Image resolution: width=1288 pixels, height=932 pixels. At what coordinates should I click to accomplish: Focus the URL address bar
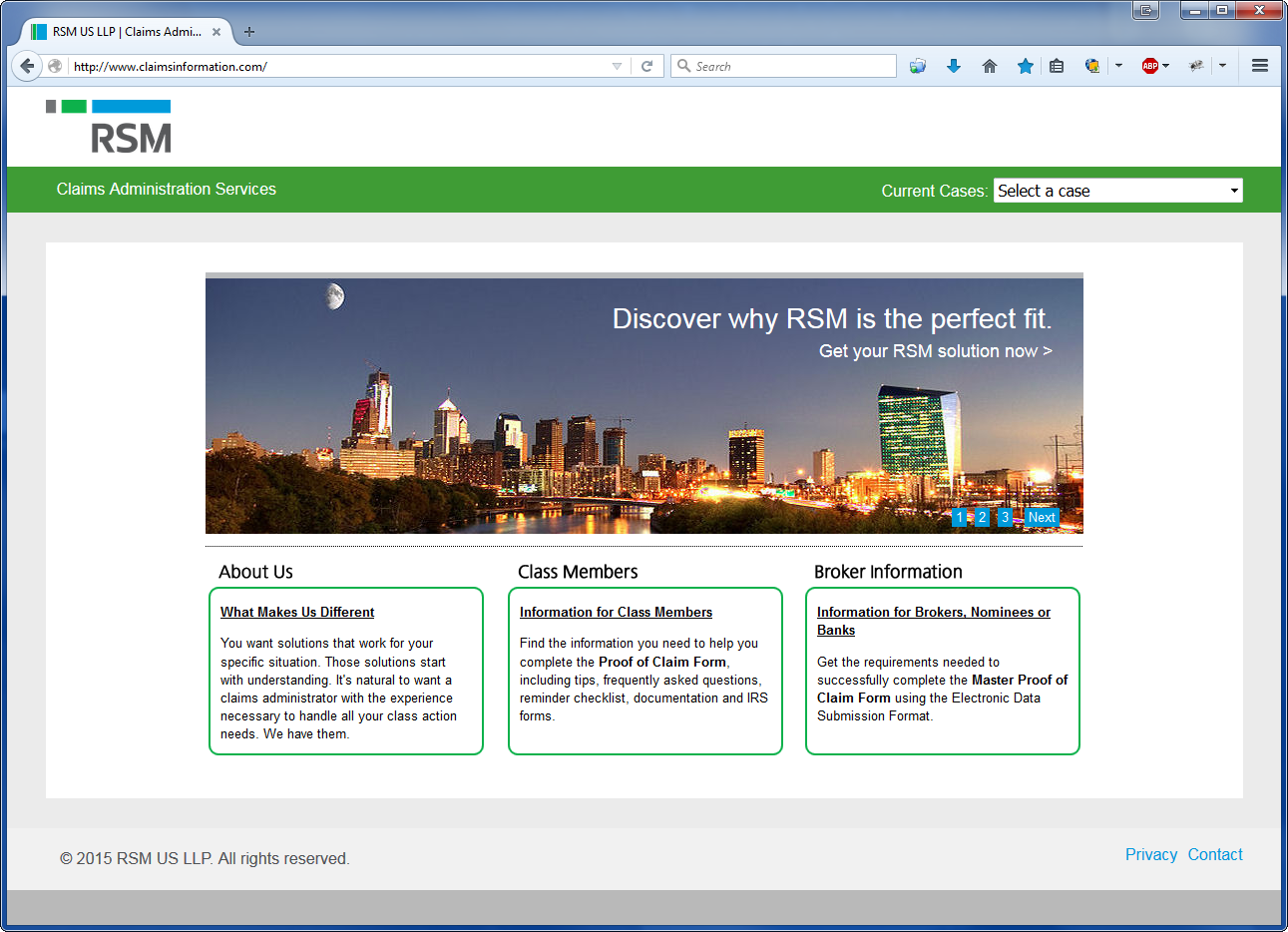pos(339,66)
